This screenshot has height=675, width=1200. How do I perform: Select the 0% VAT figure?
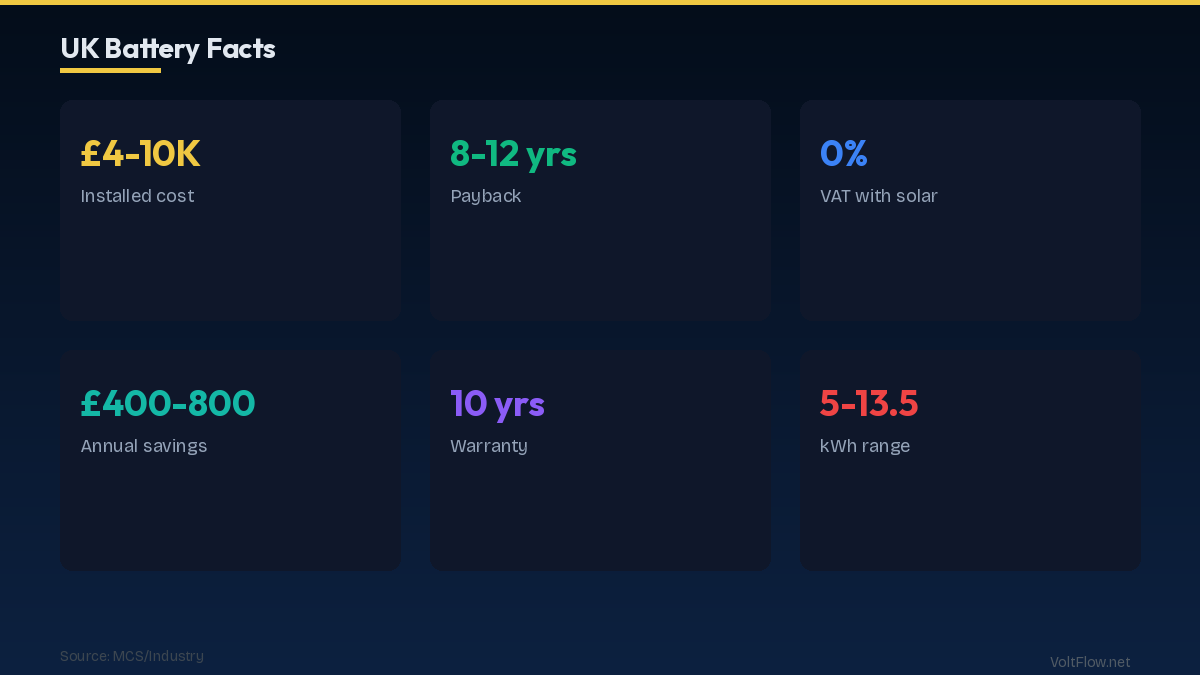[843, 154]
